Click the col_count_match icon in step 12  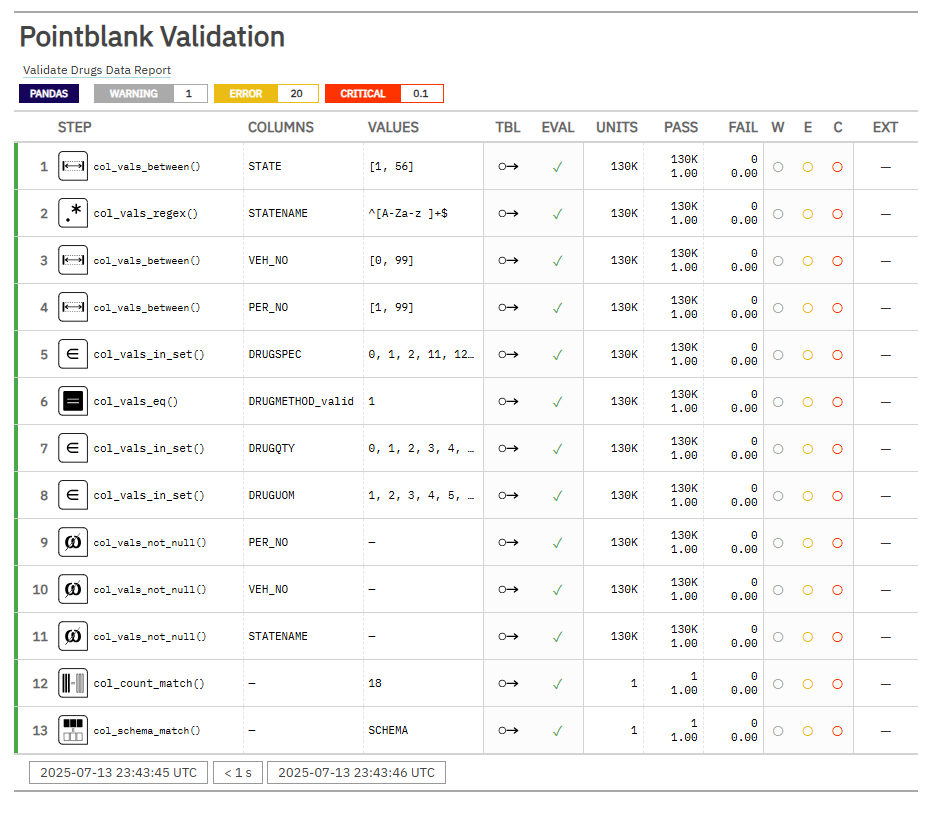tap(73, 683)
